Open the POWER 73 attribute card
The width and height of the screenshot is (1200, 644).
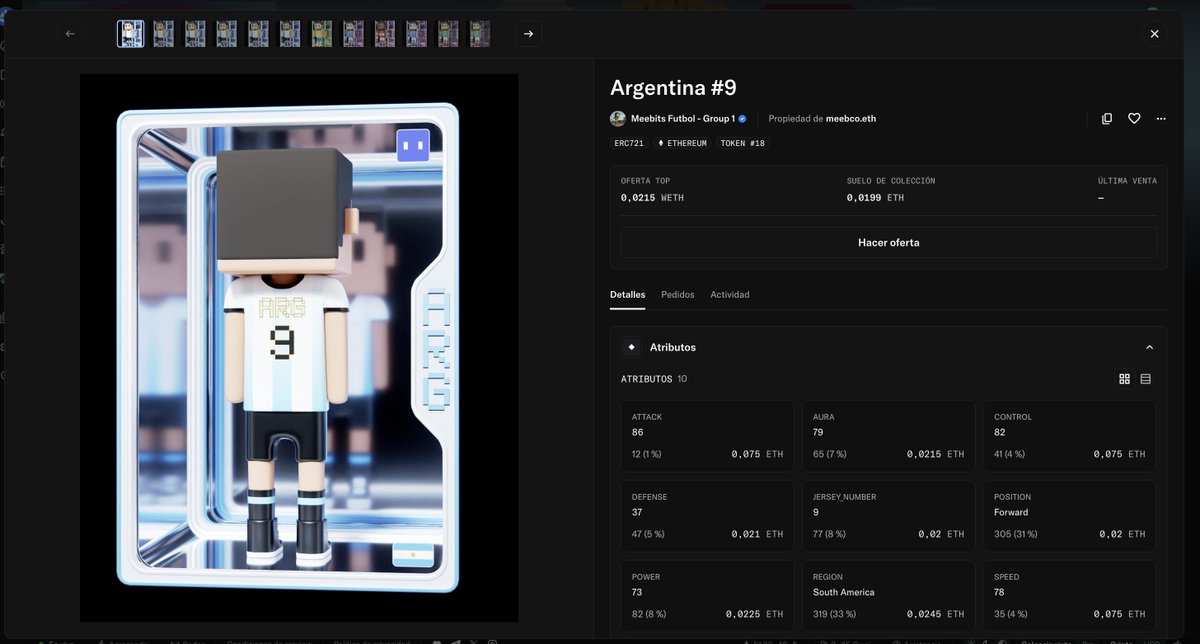[x=707, y=597]
